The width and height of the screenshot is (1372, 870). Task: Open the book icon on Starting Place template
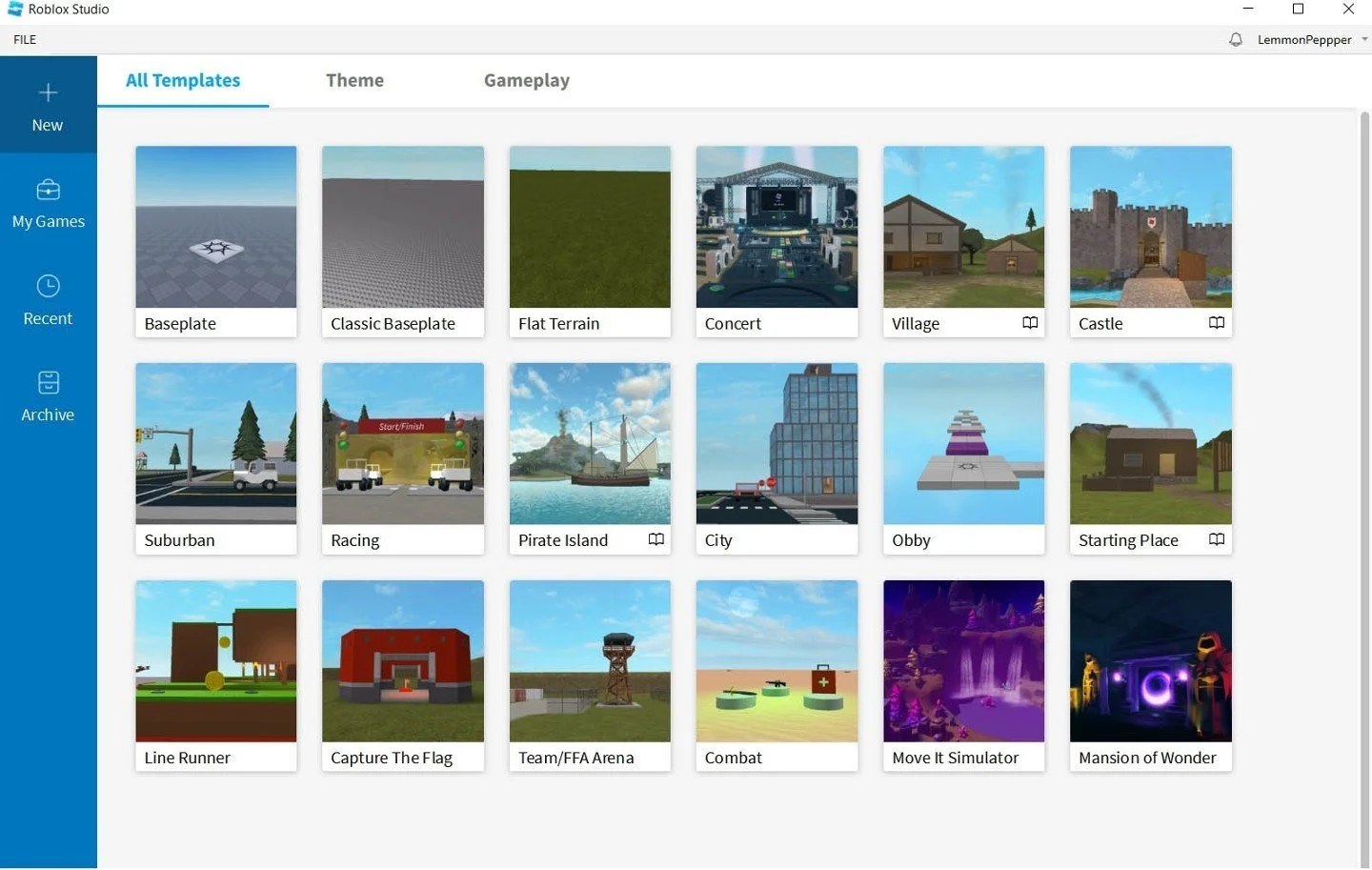1217,539
